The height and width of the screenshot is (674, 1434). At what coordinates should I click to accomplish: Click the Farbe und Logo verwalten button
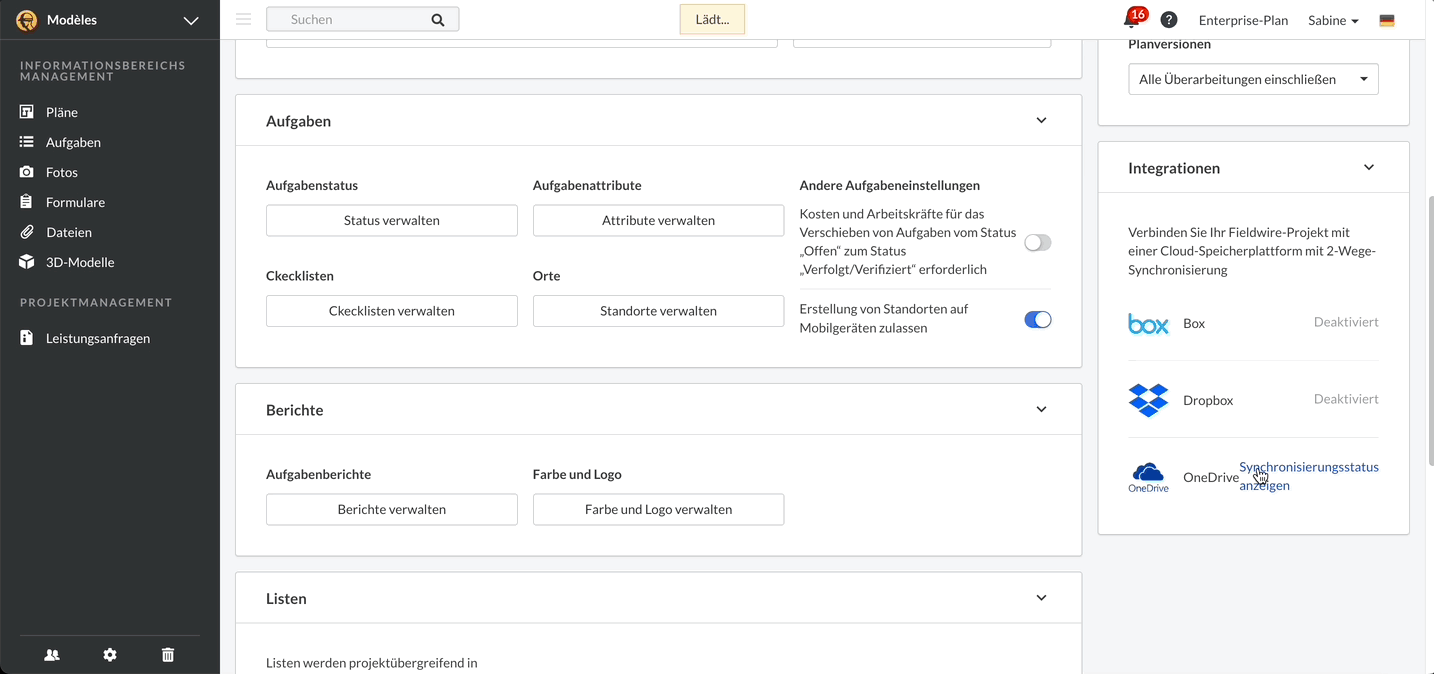point(658,510)
